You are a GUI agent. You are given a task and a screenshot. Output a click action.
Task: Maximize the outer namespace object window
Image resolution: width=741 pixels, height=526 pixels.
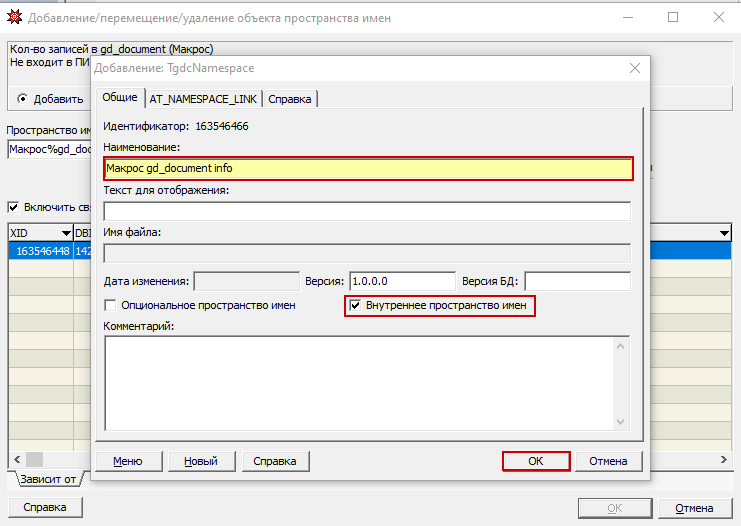[x=672, y=18]
